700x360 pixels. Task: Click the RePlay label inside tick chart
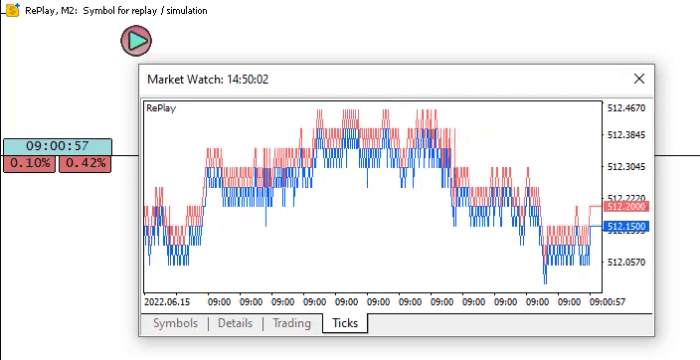[161, 108]
